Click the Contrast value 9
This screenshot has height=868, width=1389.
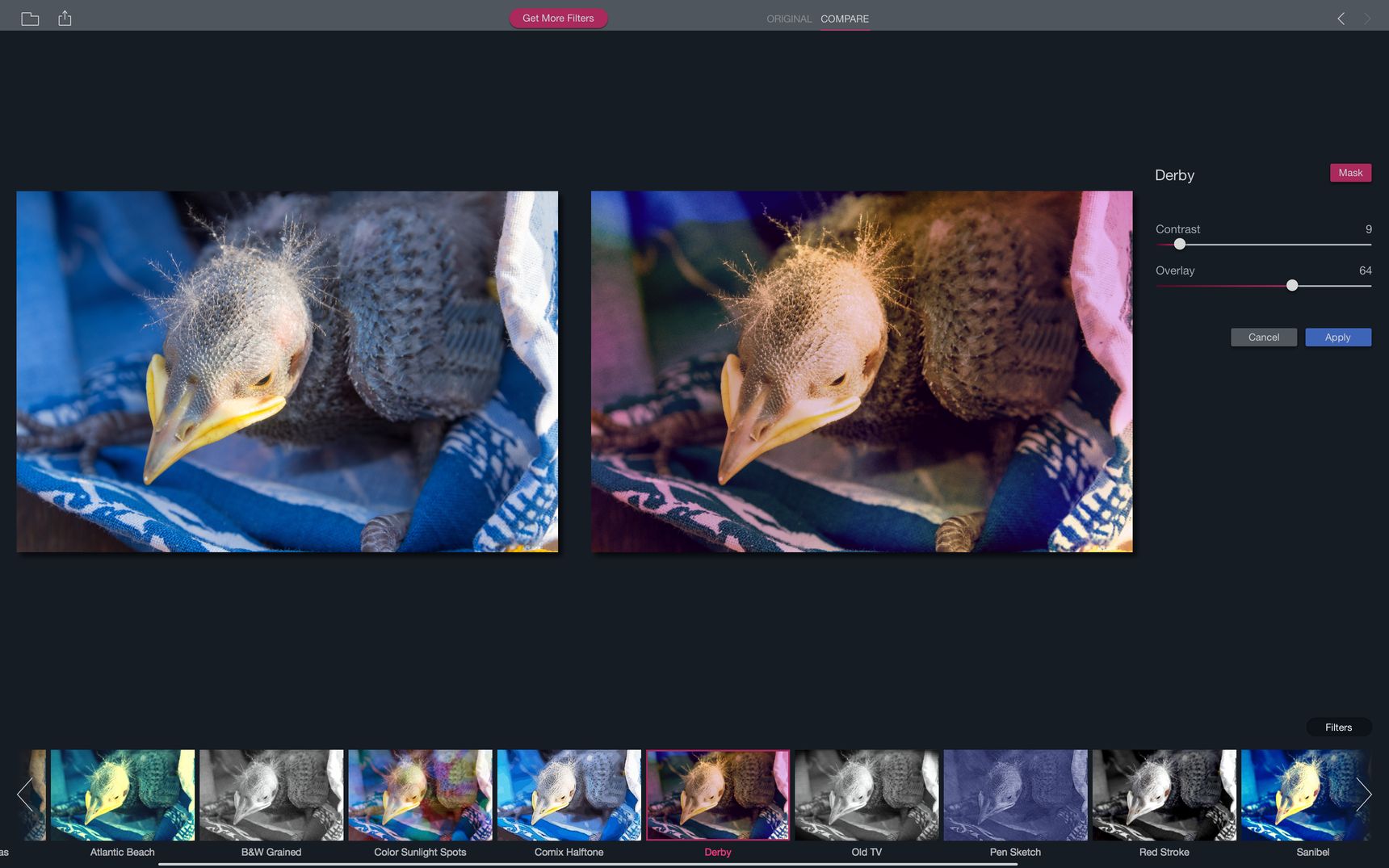[x=1368, y=229]
